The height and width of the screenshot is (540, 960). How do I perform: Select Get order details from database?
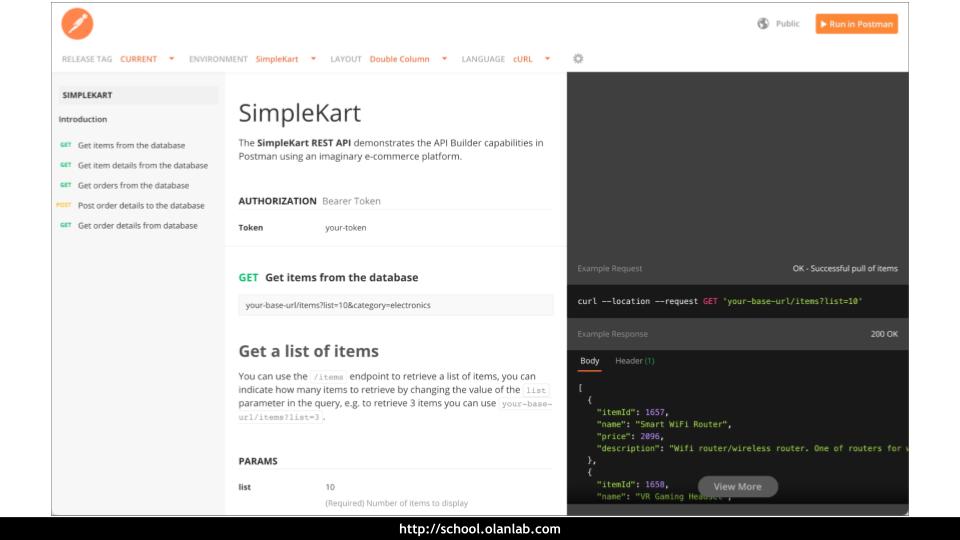point(137,226)
